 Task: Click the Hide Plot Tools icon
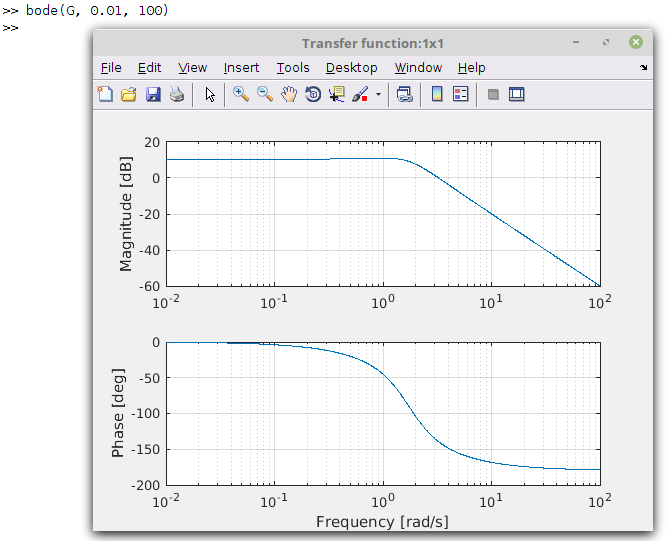coord(493,94)
